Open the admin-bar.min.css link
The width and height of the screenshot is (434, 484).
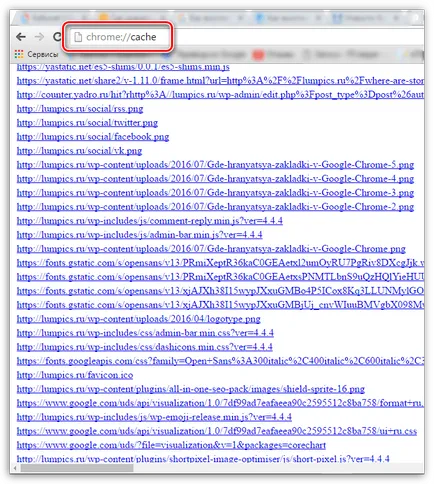point(145,333)
